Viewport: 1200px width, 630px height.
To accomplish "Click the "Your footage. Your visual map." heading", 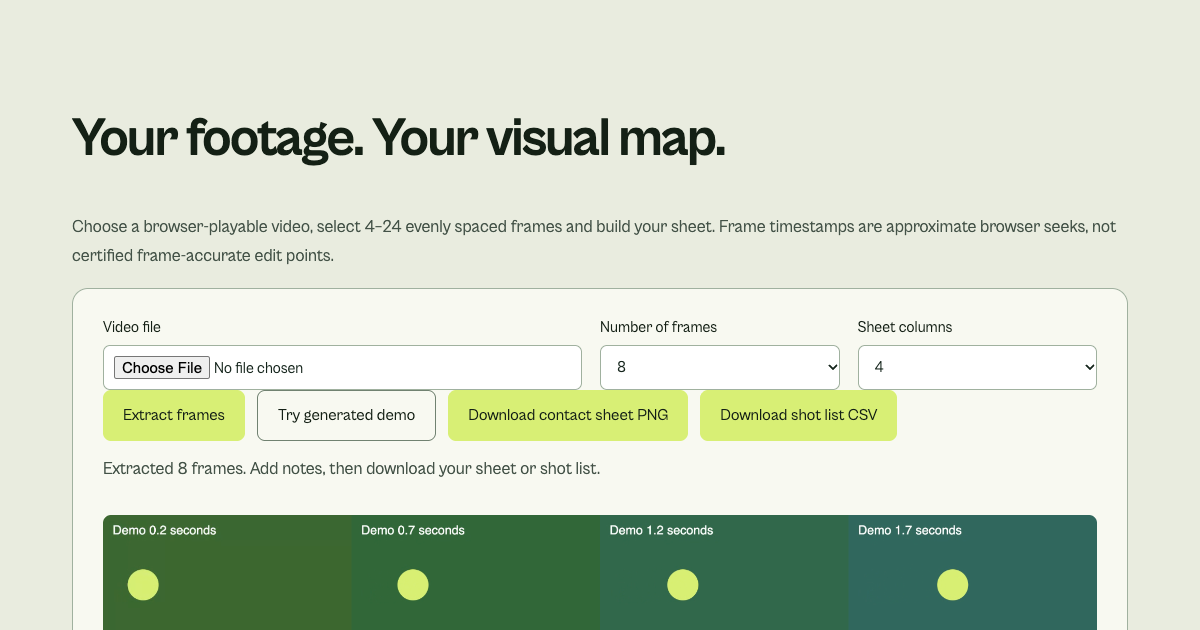I will tap(398, 137).
